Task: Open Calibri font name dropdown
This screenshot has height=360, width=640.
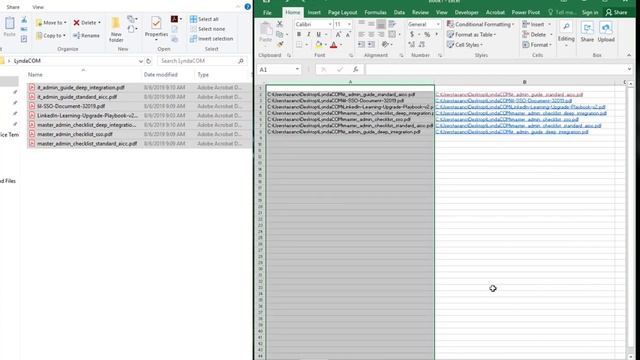Action: pyautogui.click(x=330, y=24)
